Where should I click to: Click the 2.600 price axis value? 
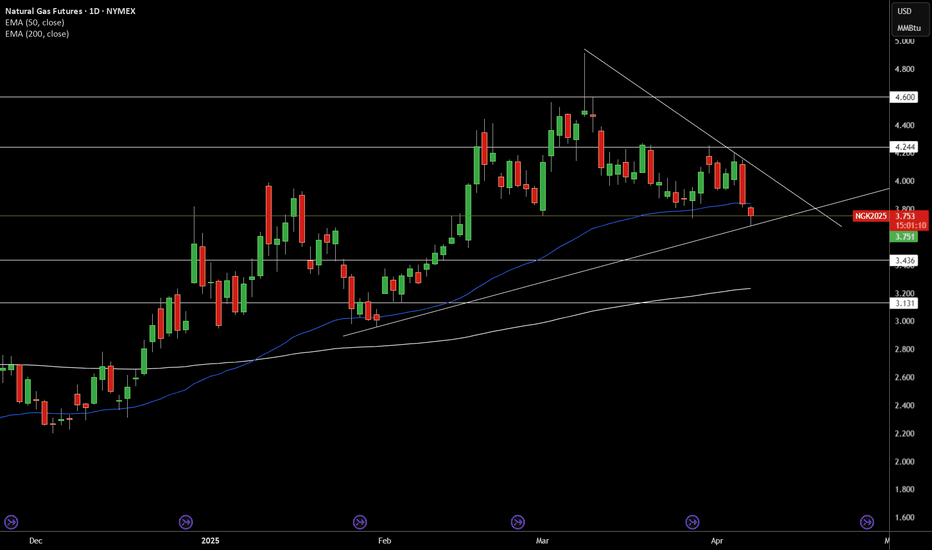tap(905, 377)
